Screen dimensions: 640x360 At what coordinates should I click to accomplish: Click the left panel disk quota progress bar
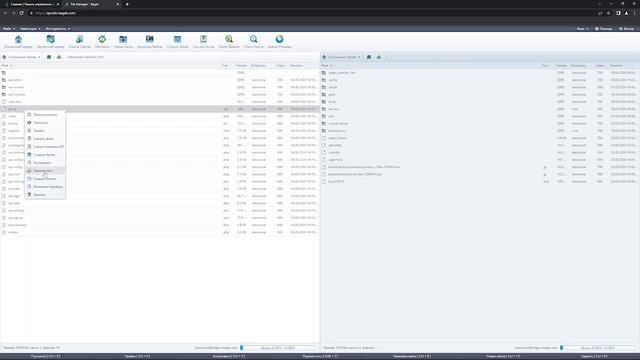278,348
